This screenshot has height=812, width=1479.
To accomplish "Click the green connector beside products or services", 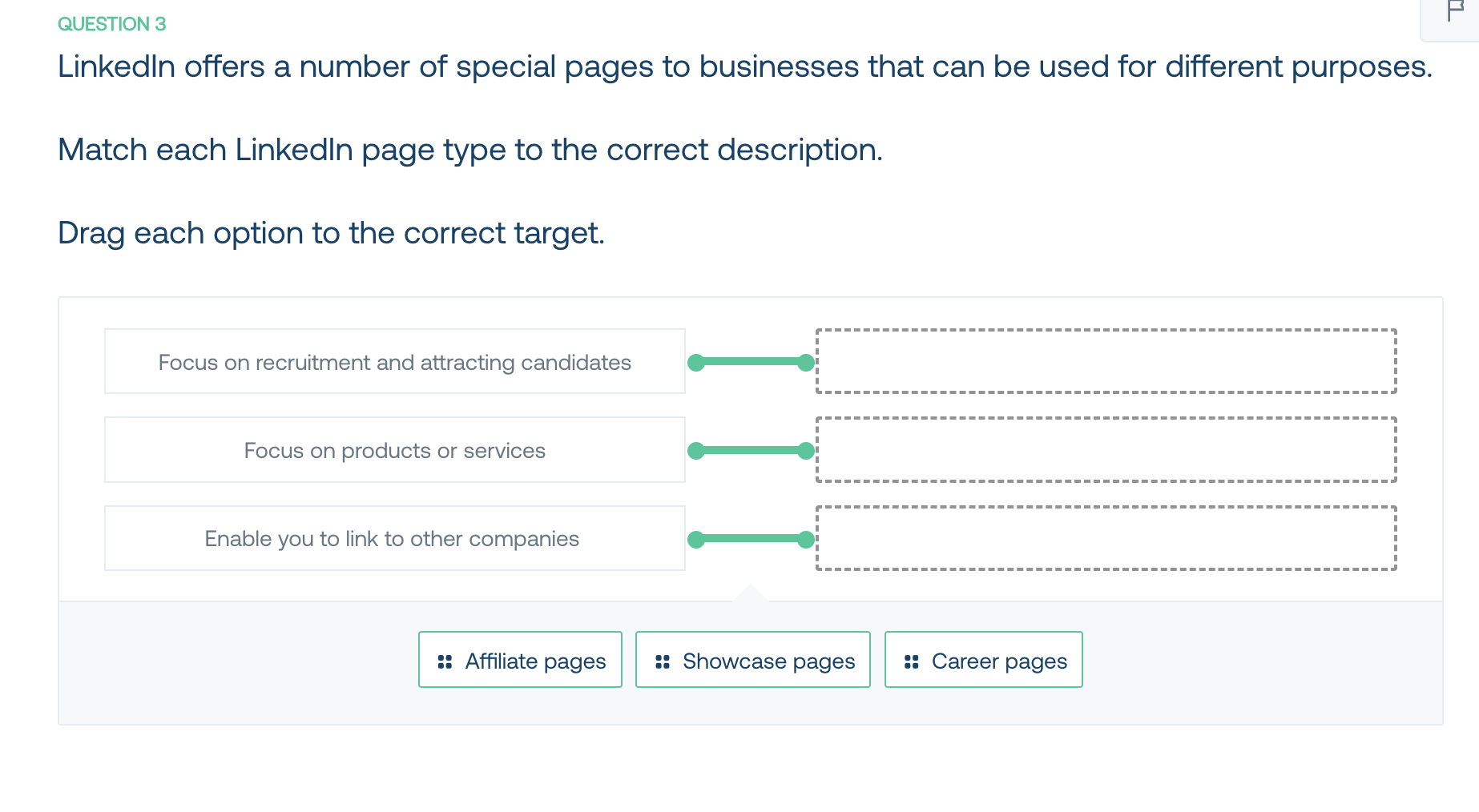I will 752,451.
